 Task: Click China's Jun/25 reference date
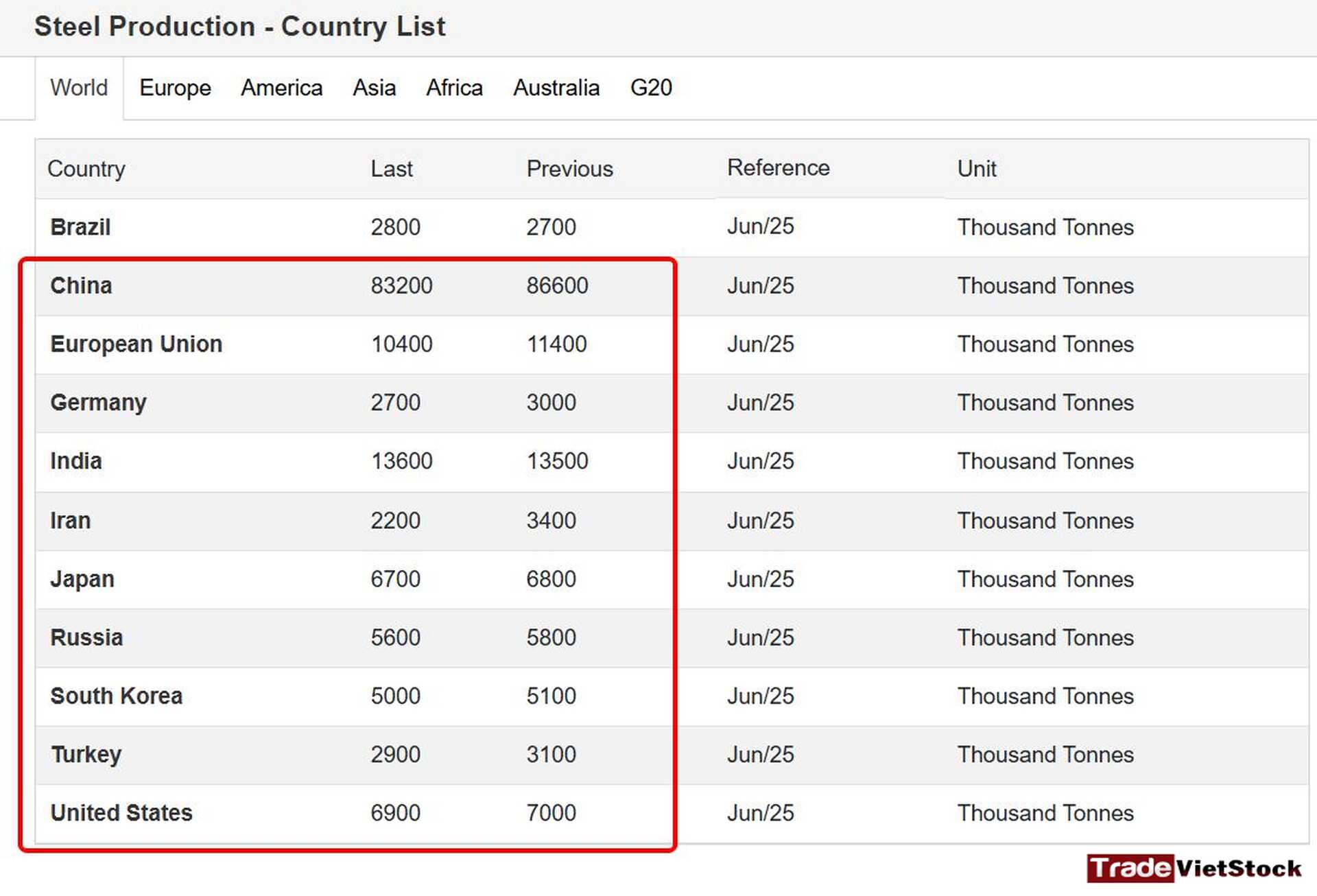[x=760, y=285]
